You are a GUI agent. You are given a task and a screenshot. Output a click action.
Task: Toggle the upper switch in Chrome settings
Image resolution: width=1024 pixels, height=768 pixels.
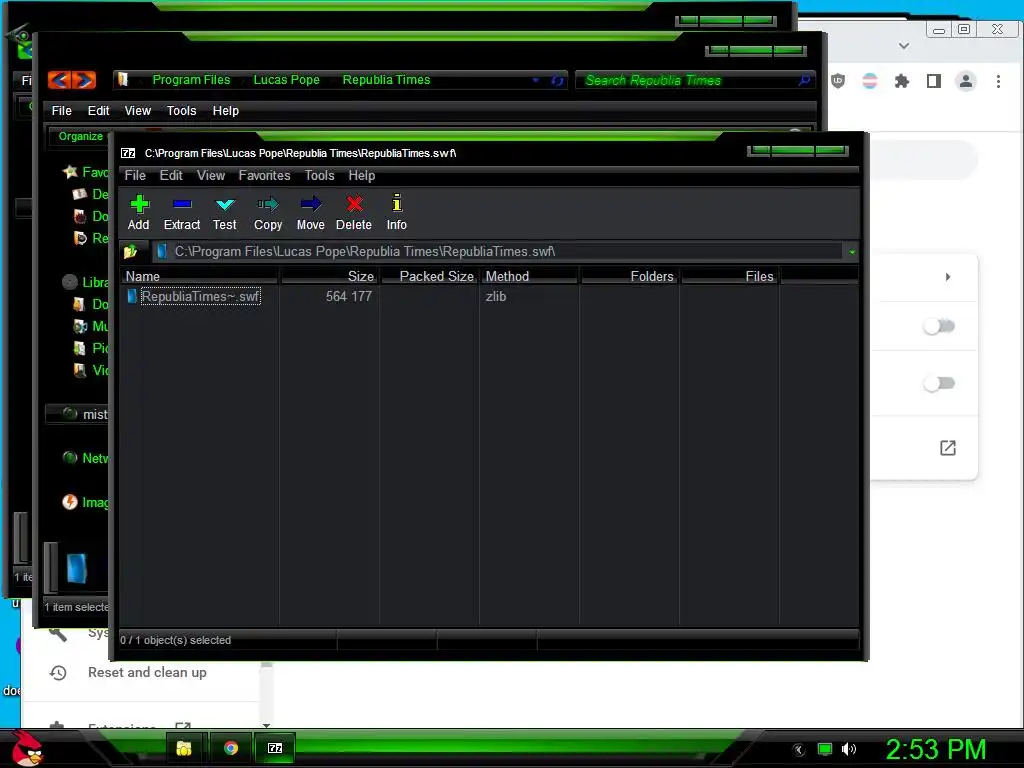[x=939, y=326]
